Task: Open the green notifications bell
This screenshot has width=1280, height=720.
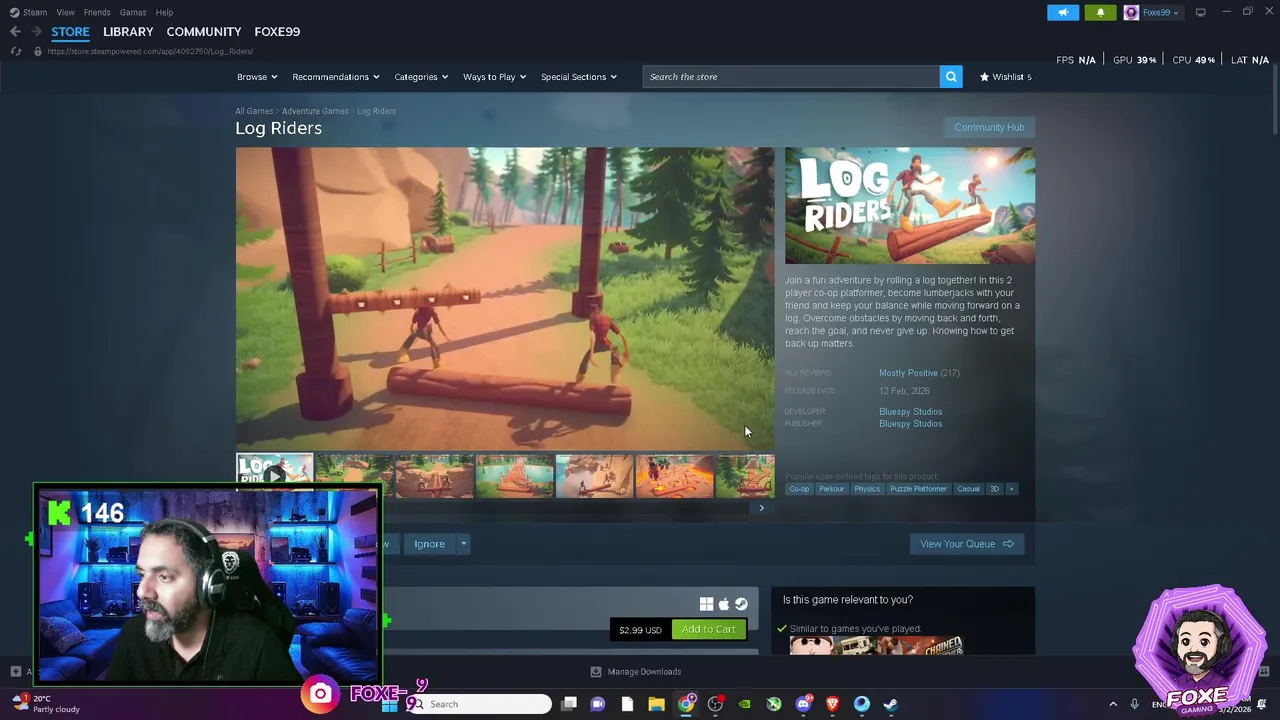Action: tap(1100, 12)
